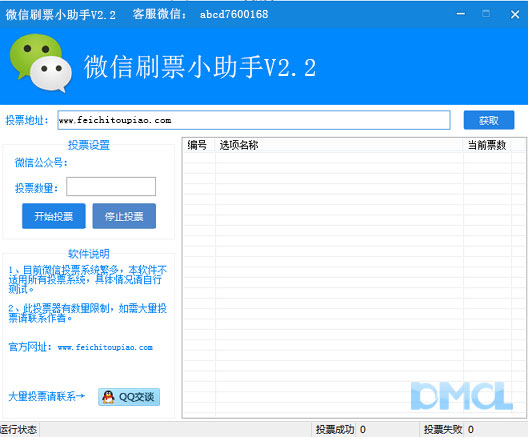Click the 投票地址 label
This screenshot has height=437, width=528.
coord(27,120)
